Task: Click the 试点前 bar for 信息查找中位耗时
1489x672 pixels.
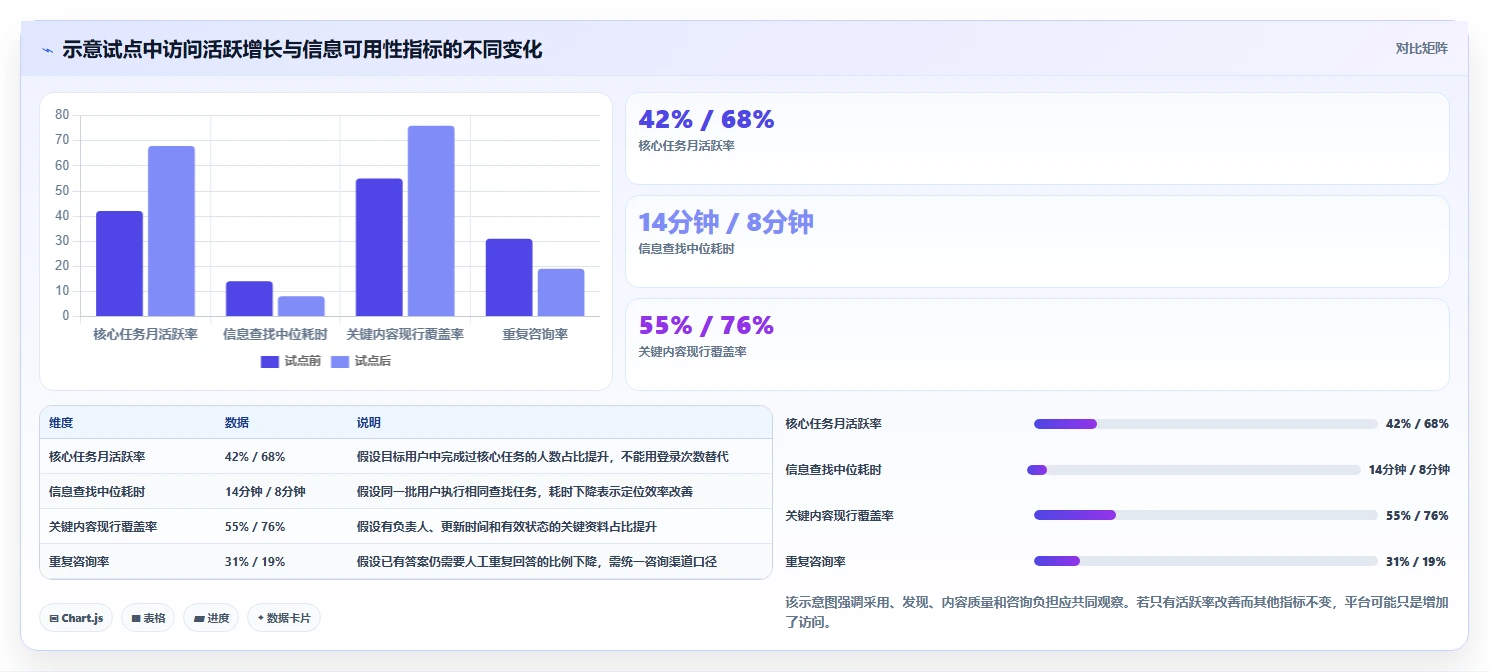Action: 249,299
